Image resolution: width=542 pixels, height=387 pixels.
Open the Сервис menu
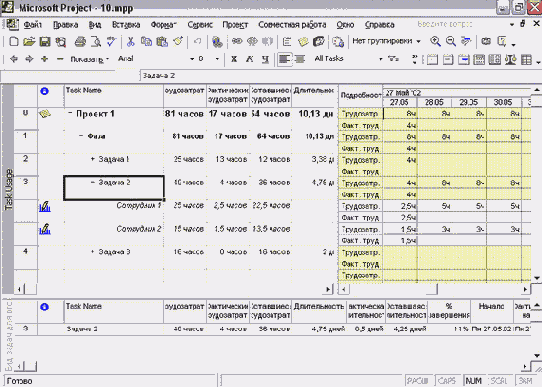click(x=200, y=25)
